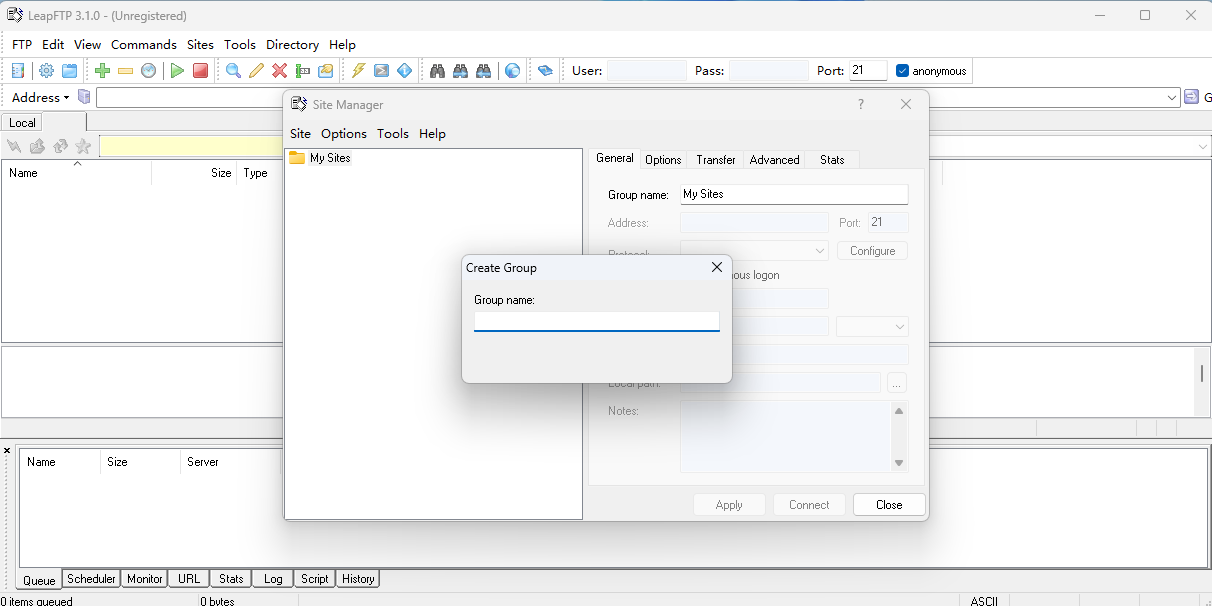Click the magnifying glass icon in toolbar
The width and height of the screenshot is (1212, 606).
233,71
